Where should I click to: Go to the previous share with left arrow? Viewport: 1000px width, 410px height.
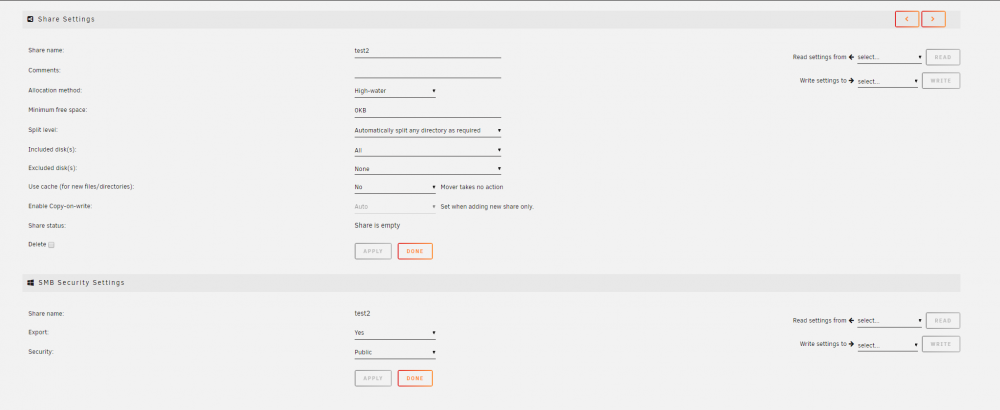[907, 19]
